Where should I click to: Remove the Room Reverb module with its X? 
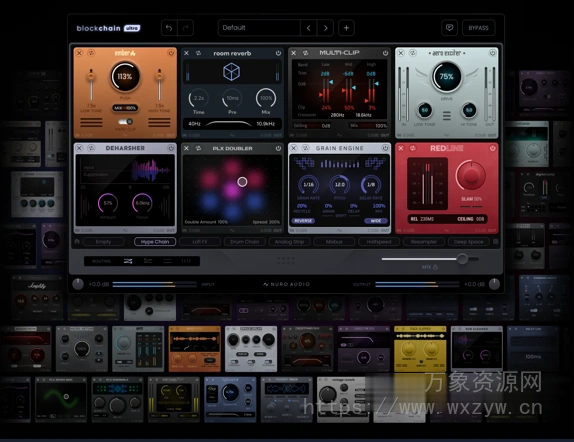tap(186, 53)
